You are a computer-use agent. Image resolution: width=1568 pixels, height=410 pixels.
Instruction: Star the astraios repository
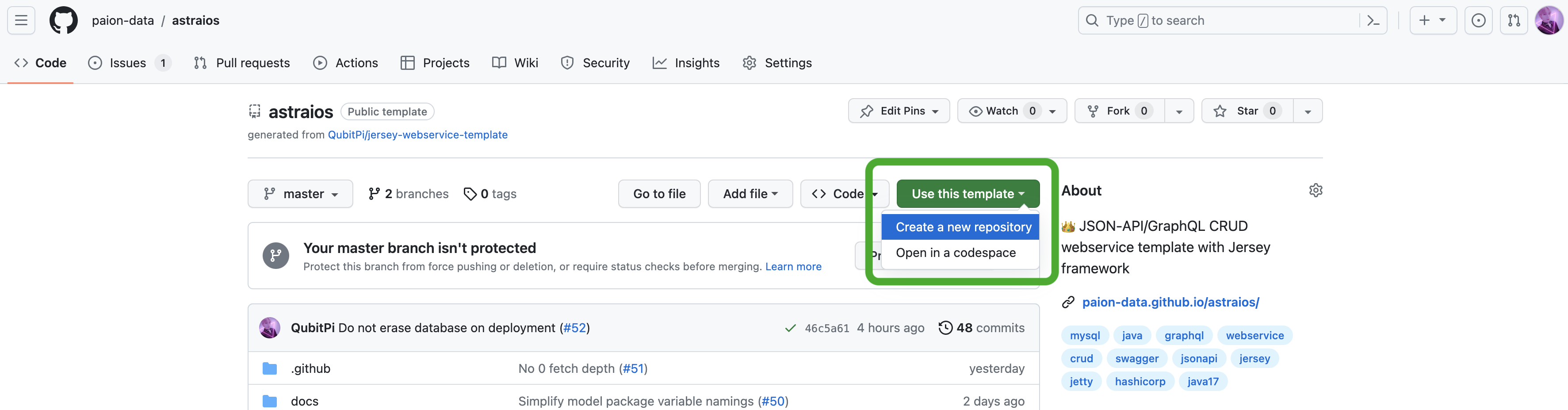1247,111
